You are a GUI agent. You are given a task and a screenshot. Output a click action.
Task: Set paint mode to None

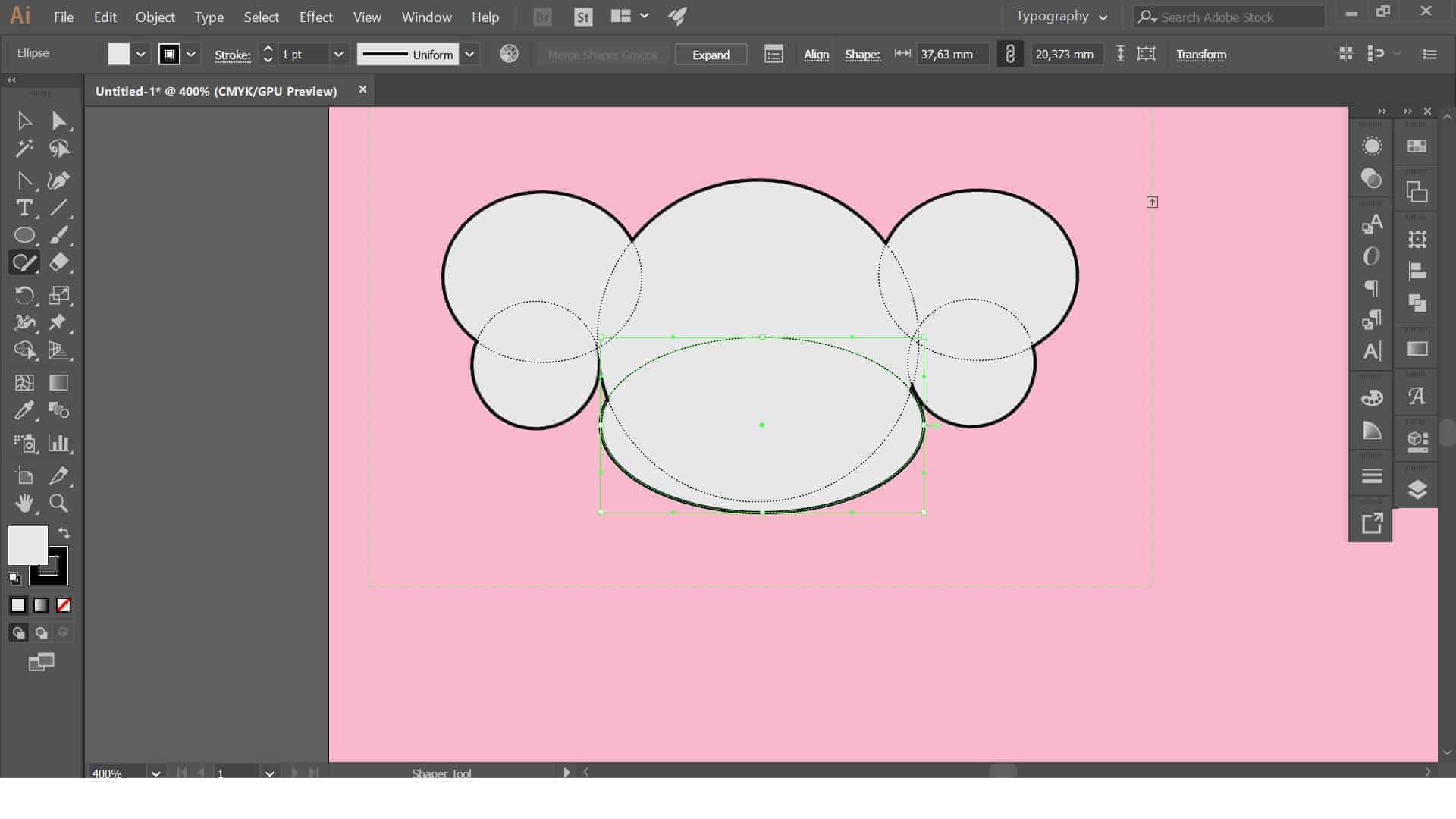64,605
